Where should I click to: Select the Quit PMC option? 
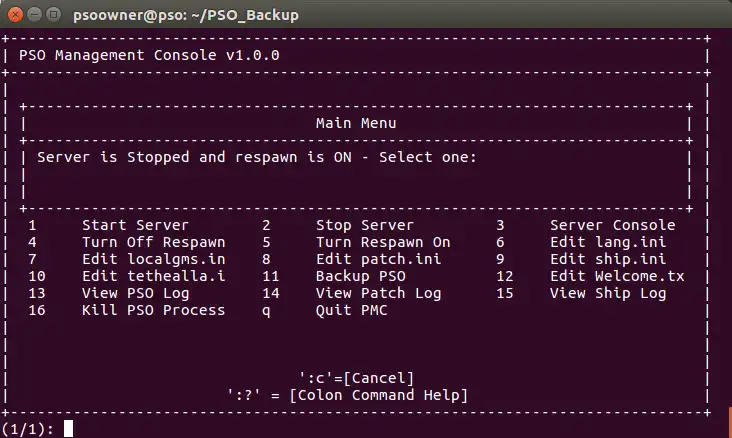coord(351,310)
